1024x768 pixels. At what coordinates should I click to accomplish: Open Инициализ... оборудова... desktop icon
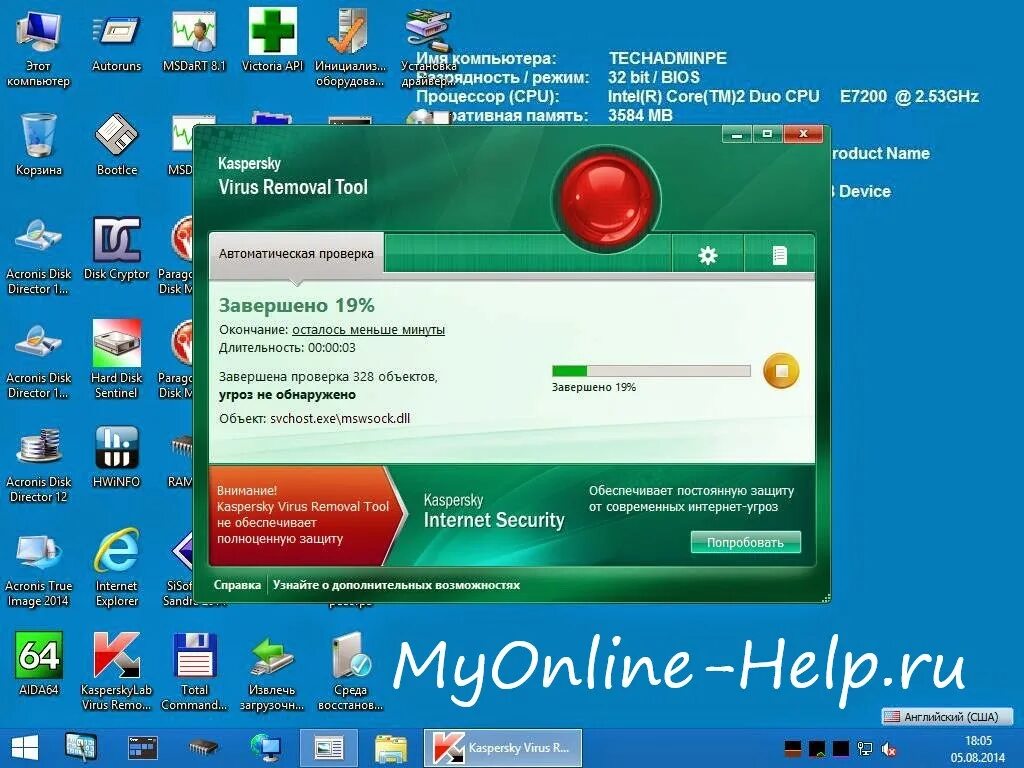[350, 49]
